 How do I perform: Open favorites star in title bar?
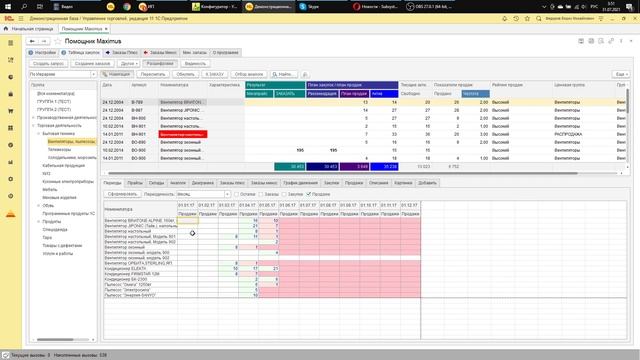[527, 19]
